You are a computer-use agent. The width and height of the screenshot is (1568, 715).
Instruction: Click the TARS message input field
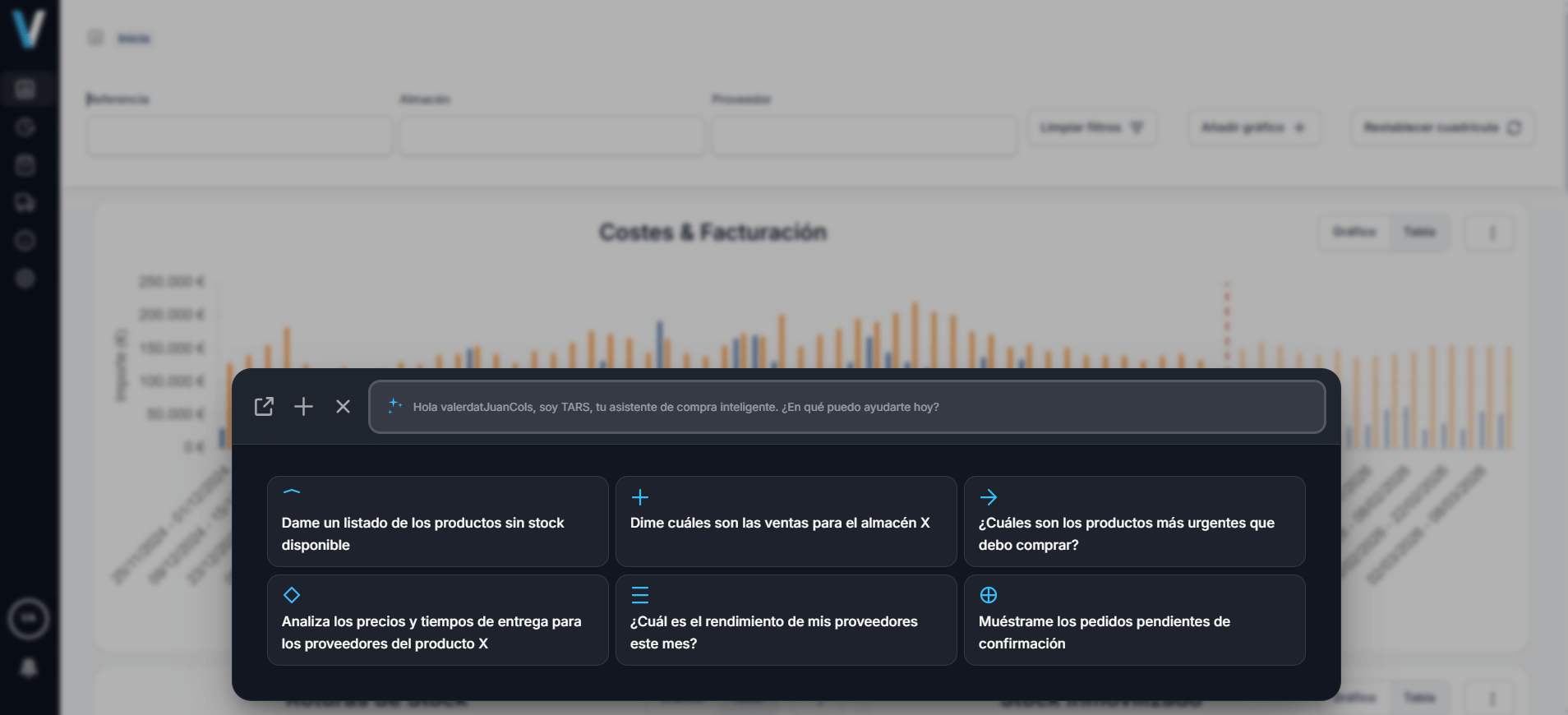coord(846,407)
